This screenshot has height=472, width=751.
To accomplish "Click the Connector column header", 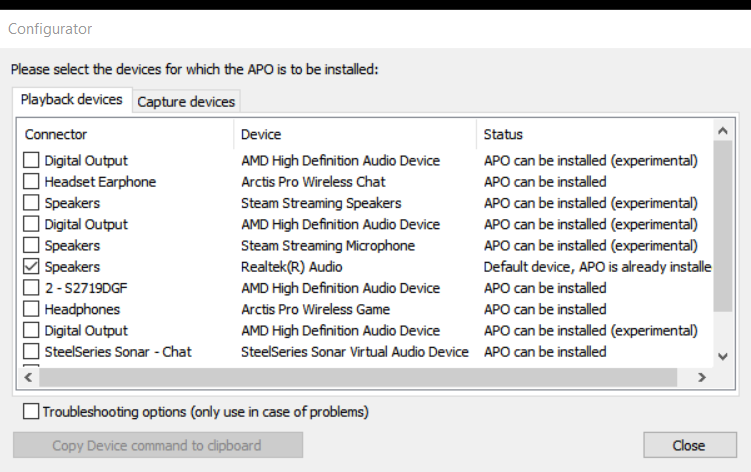I will [x=125, y=134].
